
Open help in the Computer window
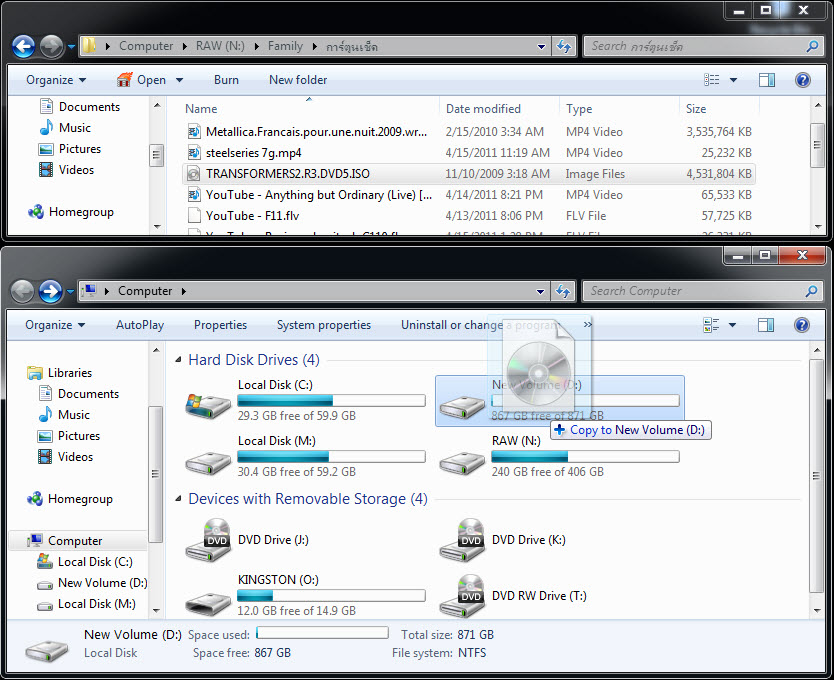tap(802, 325)
